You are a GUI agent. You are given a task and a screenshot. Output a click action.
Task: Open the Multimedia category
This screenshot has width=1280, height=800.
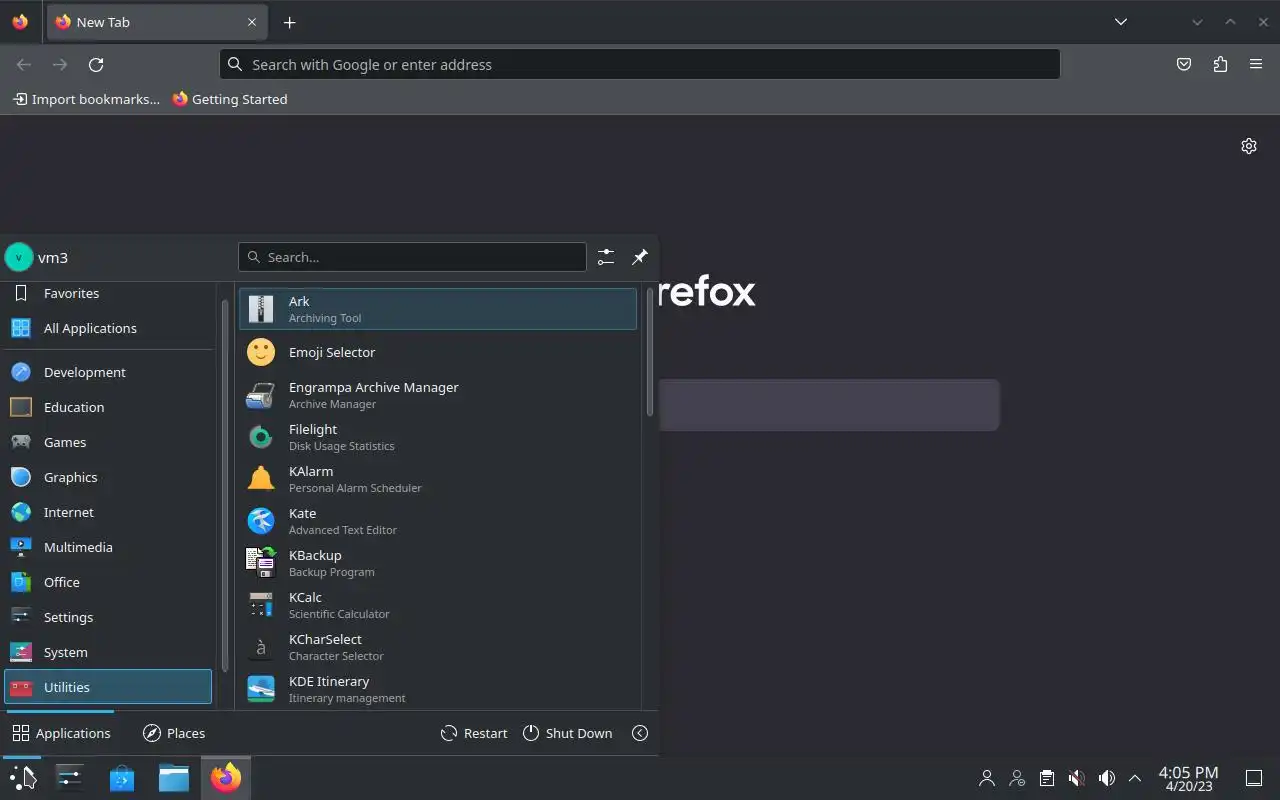tap(108, 547)
